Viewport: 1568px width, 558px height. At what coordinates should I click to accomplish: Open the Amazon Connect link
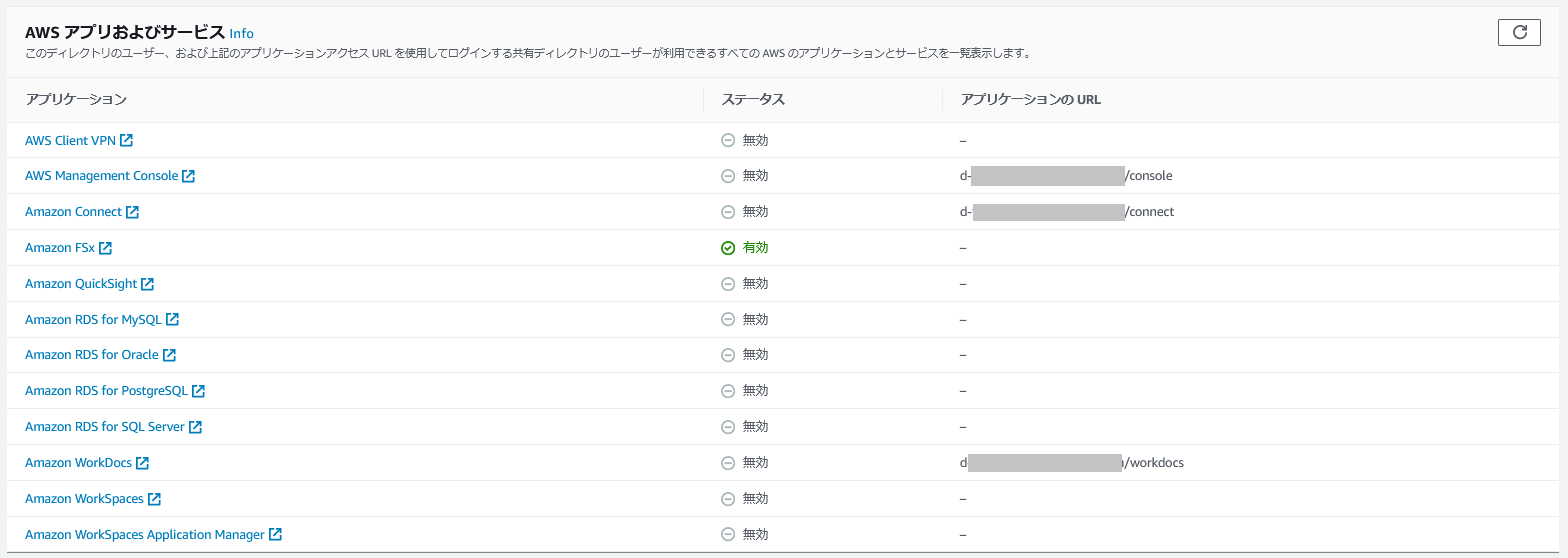(82, 212)
